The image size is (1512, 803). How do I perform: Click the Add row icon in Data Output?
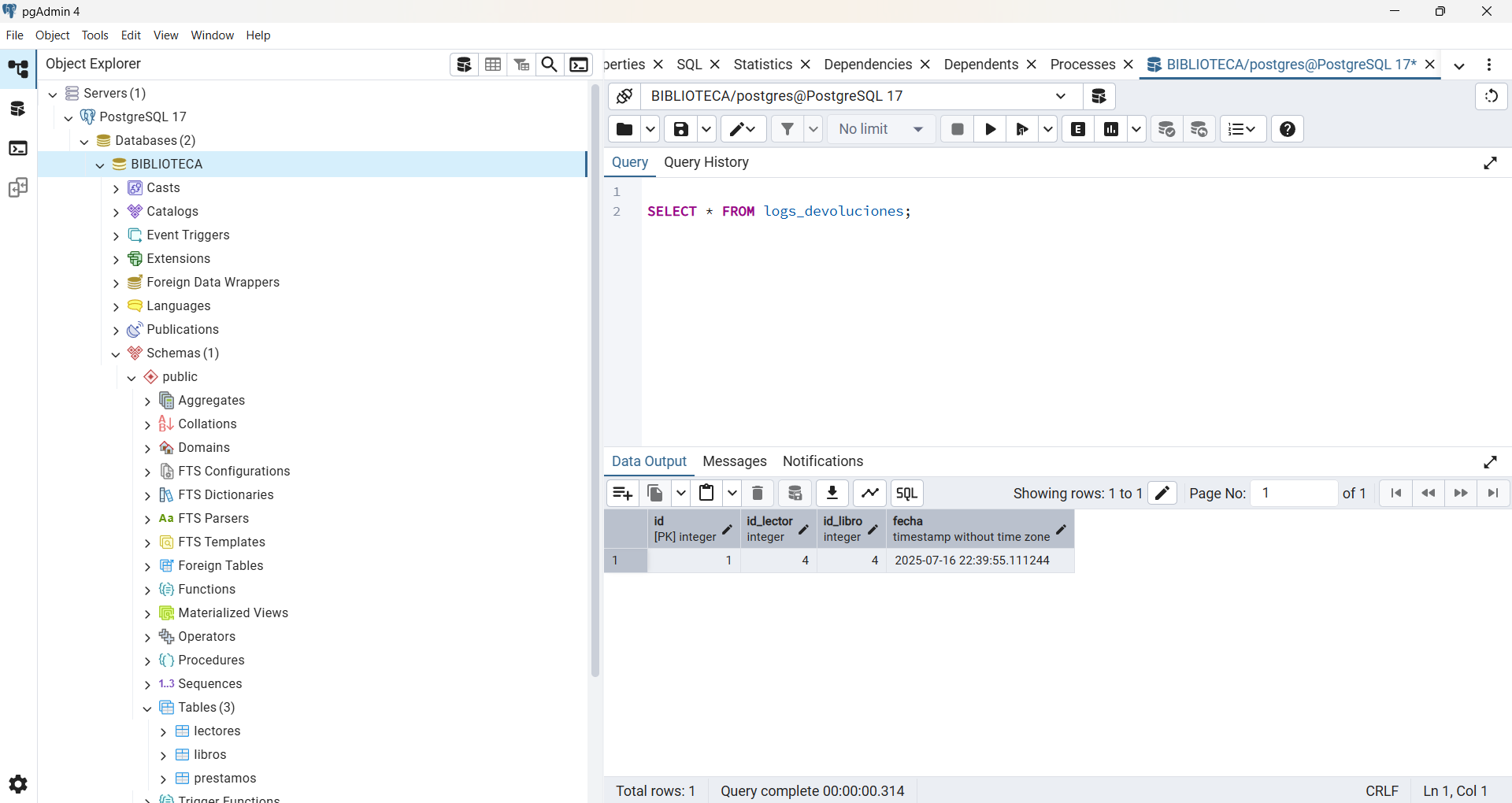[x=622, y=493]
